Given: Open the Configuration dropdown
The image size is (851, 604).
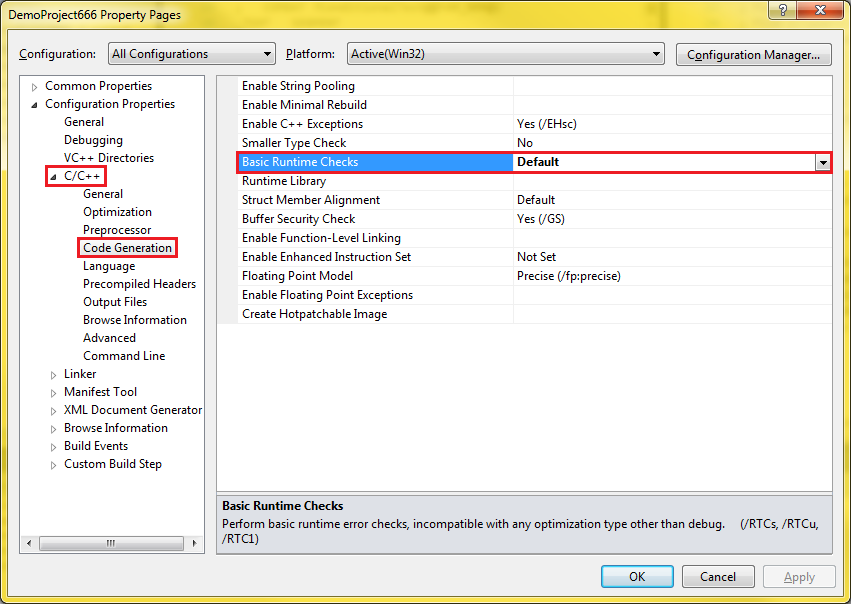Looking at the screenshot, I should point(191,54).
